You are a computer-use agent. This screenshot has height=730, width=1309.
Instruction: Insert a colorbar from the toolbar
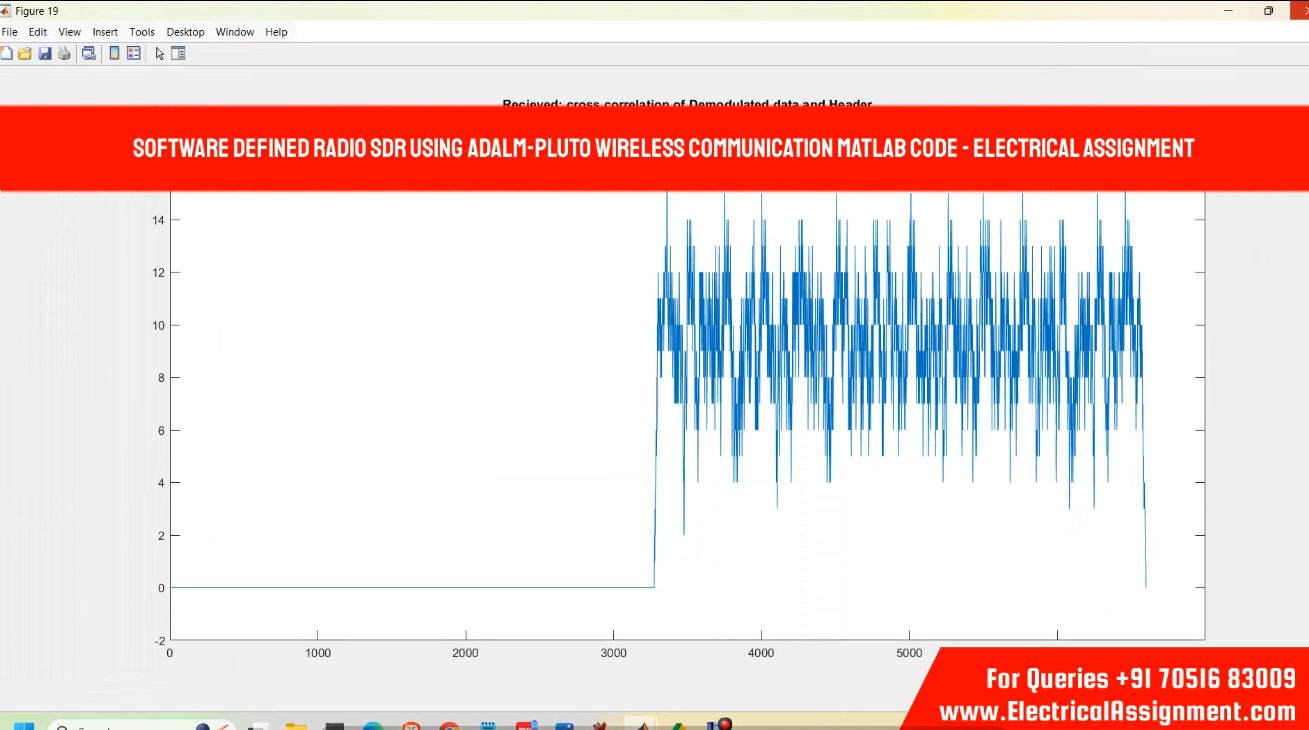point(114,54)
